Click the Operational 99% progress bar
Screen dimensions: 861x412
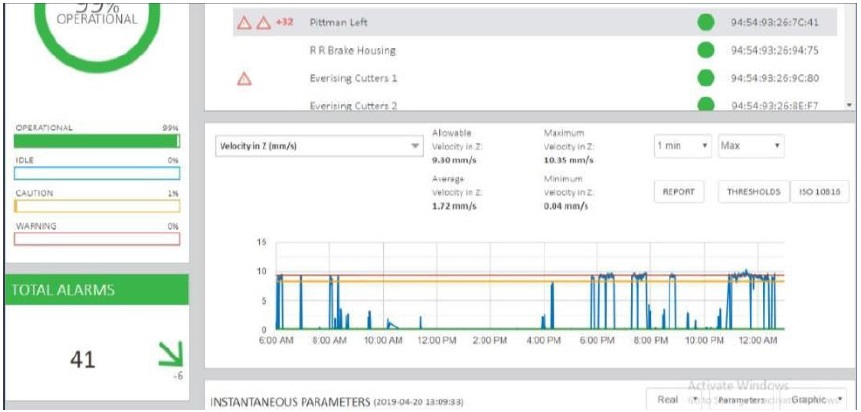pos(97,141)
